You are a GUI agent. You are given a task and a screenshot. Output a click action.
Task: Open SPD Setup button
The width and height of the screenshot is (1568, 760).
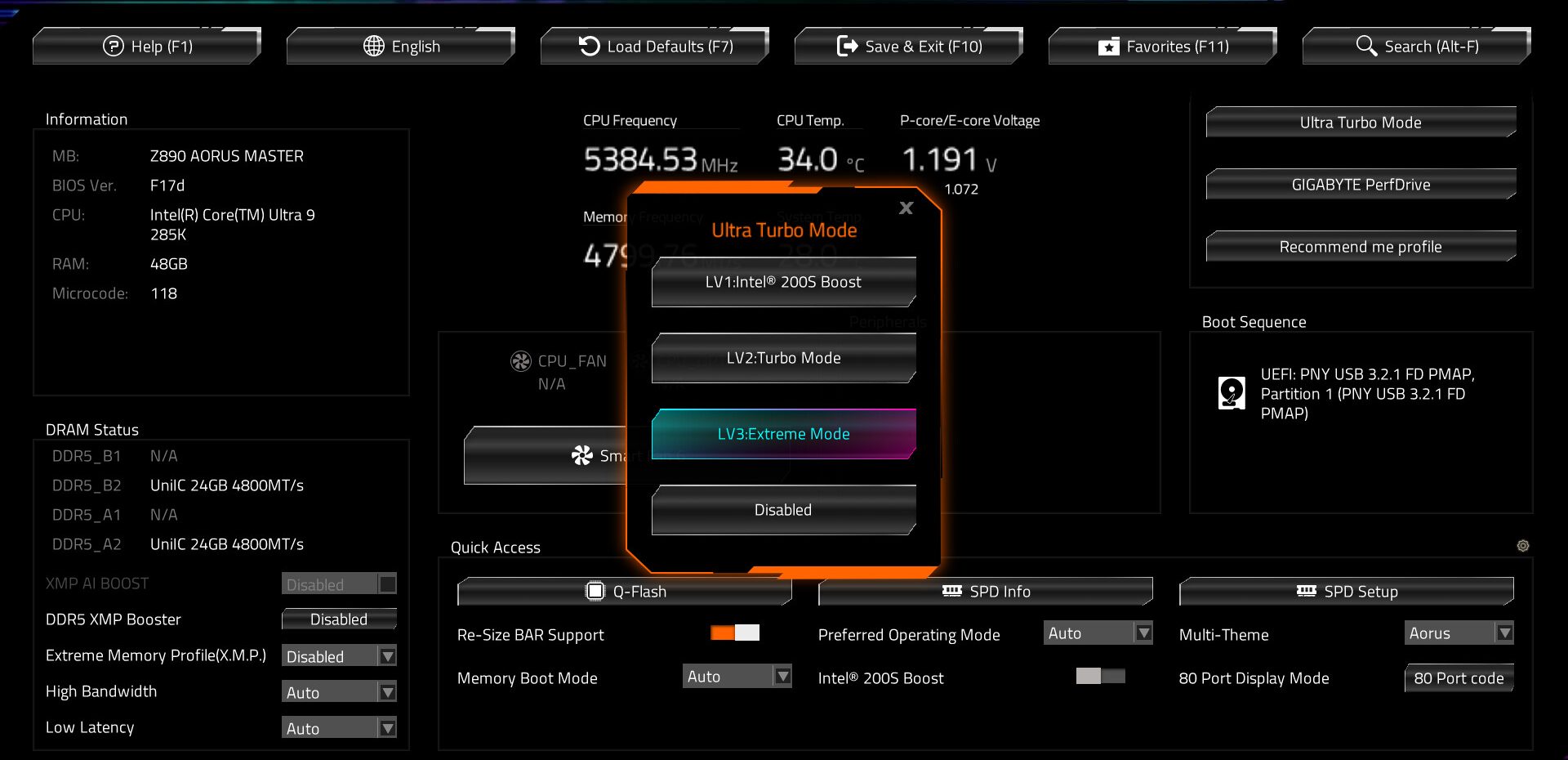(x=1347, y=591)
